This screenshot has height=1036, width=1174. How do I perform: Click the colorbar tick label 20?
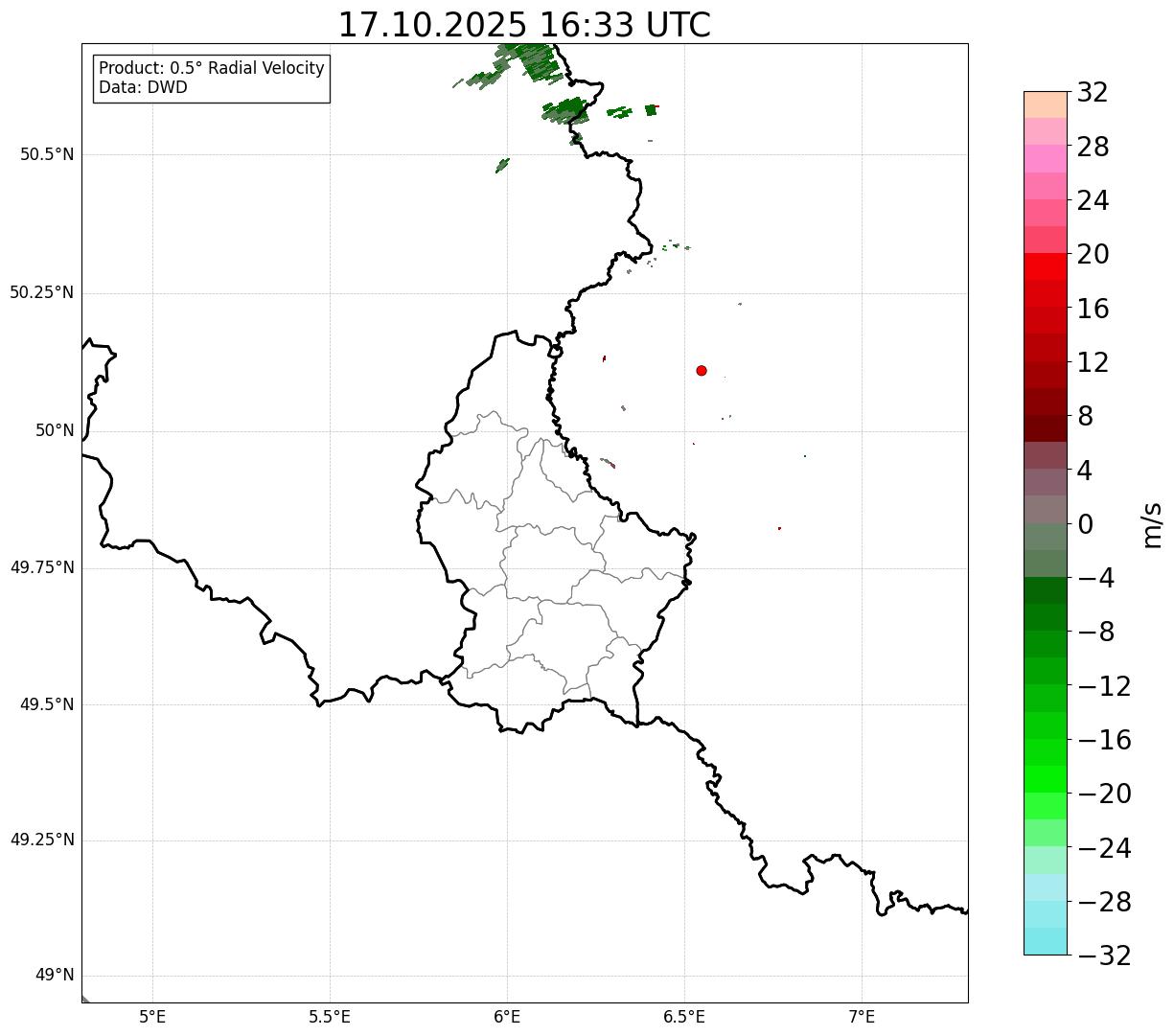tap(1093, 255)
